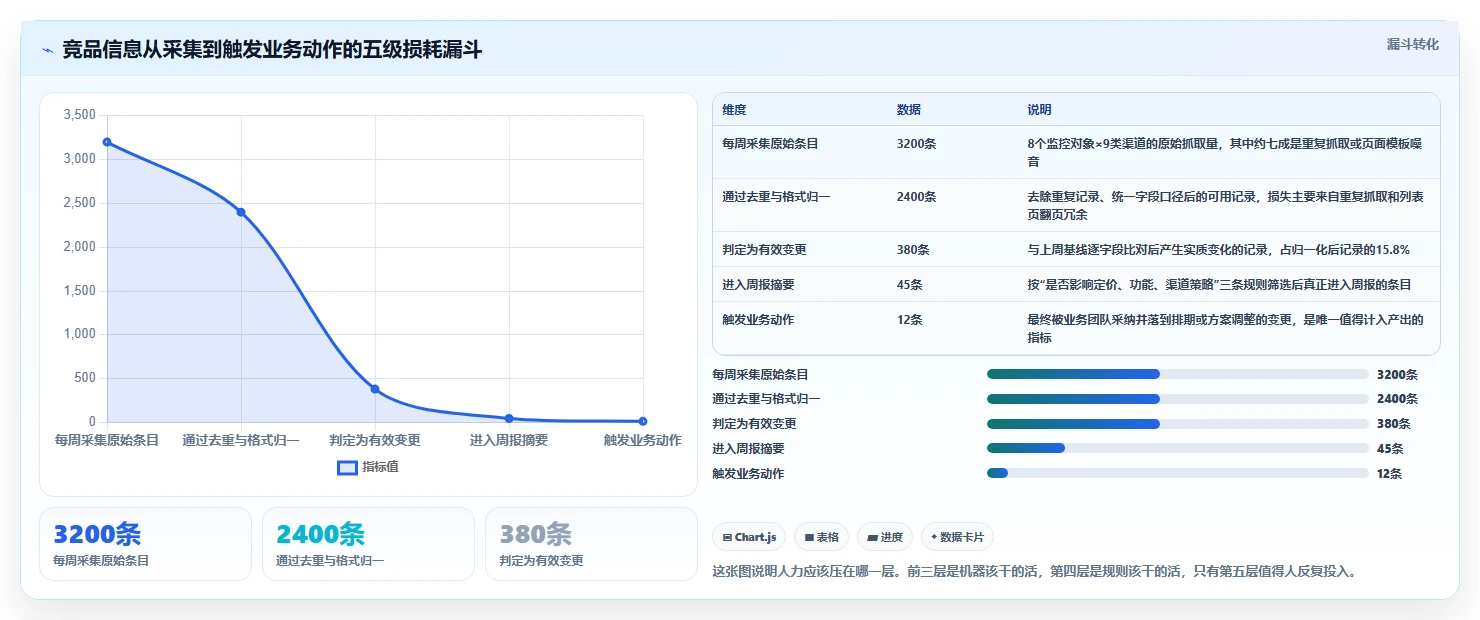Viewport: 1480px width, 620px height.
Task: Open the 2400条 stat card
Action: click(x=368, y=544)
